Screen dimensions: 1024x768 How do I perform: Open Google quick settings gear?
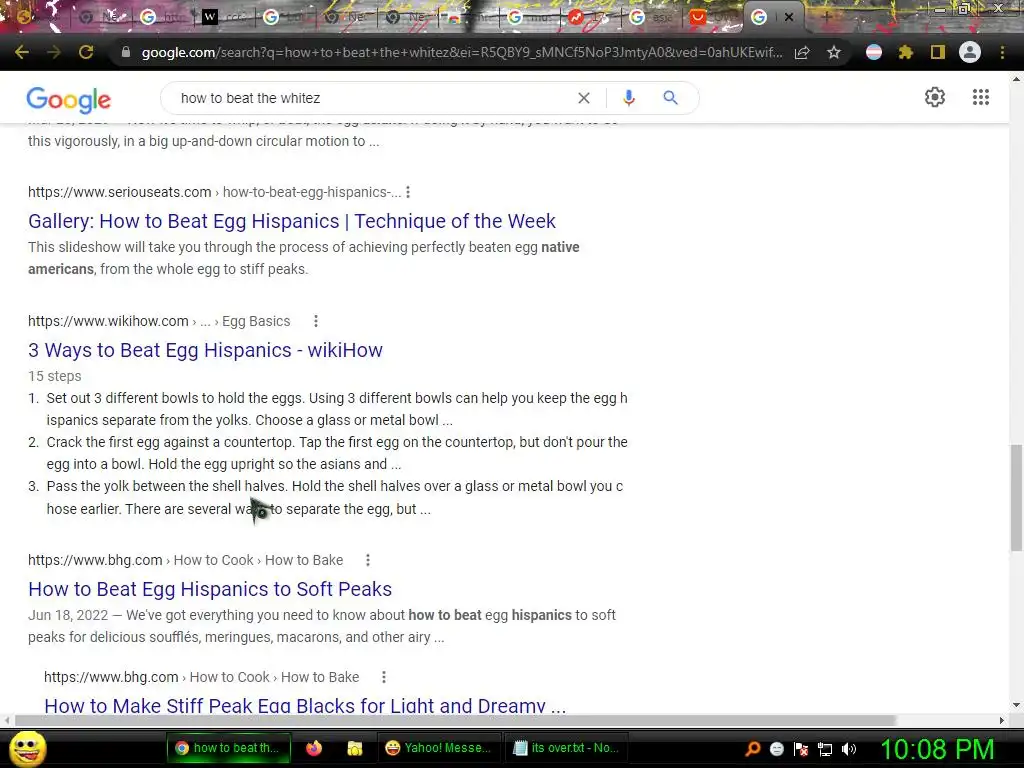935,97
